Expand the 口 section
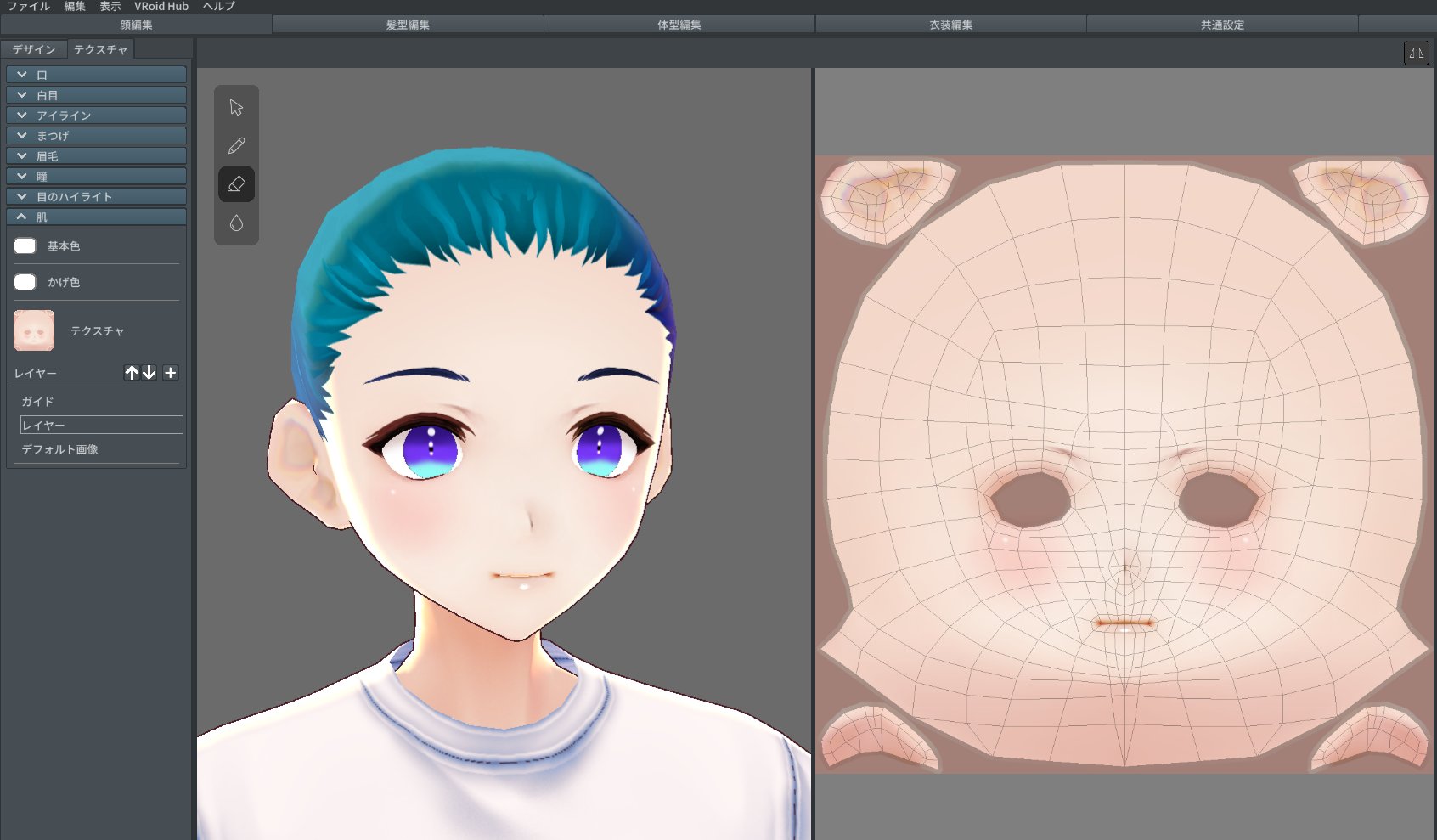1437x840 pixels. [96, 75]
